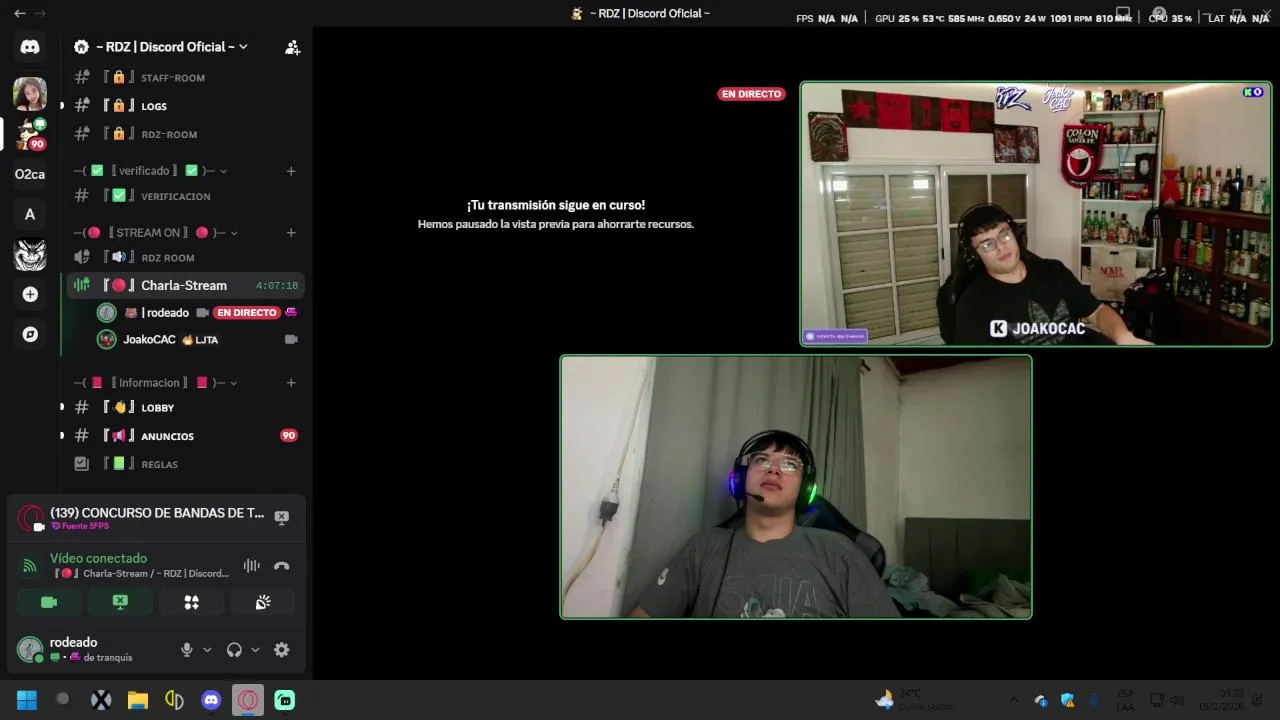
Task: Open the RDZ server icon with badge 90
Action: pos(30,134)
